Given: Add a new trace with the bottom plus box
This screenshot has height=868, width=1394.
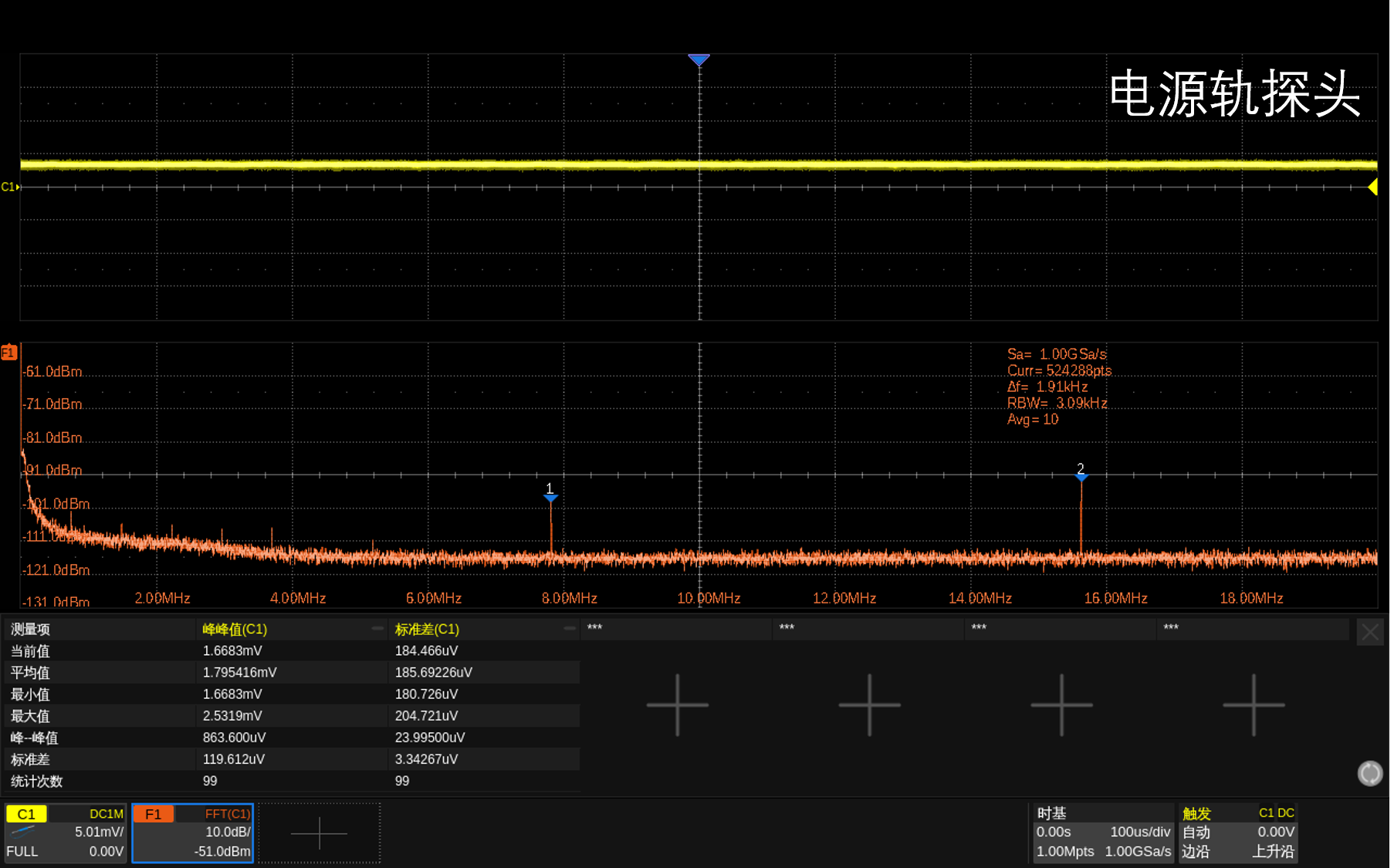Looking at the screenshot, I should [x=319, y=833].
